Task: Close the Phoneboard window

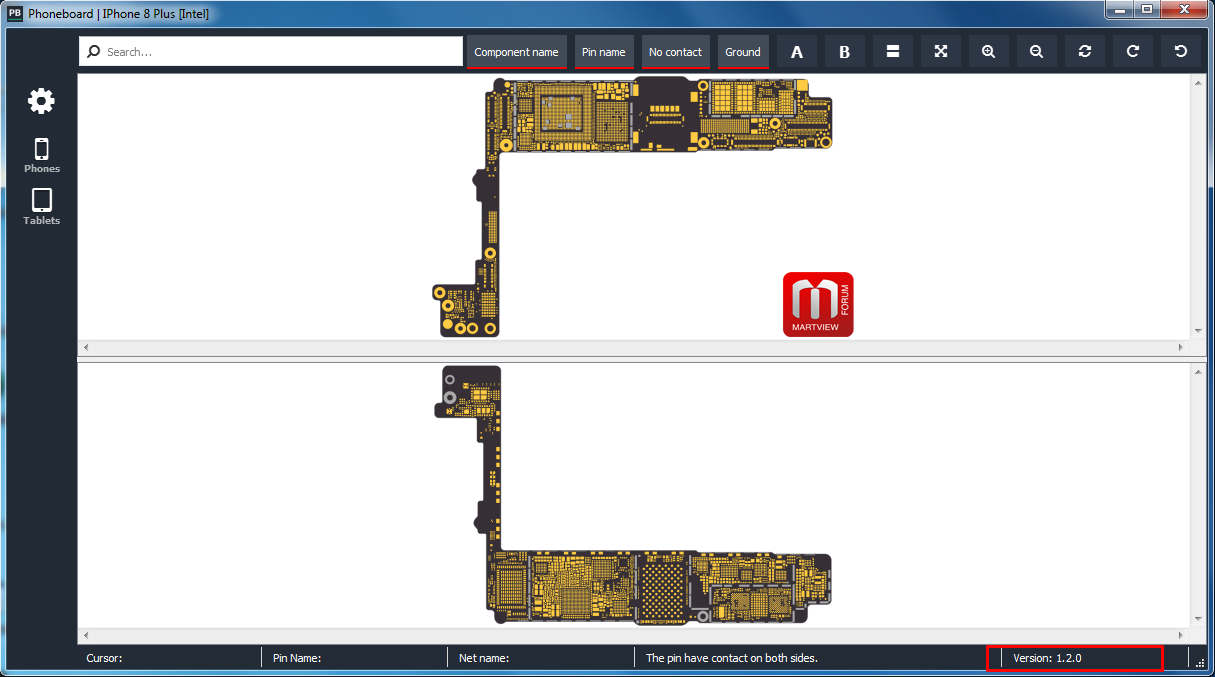Action: tap(1183, 9)
